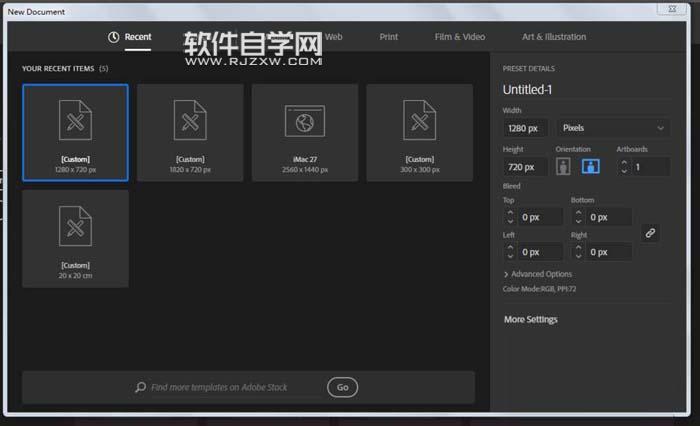Choose portrait orientation icon

point(563,167)
